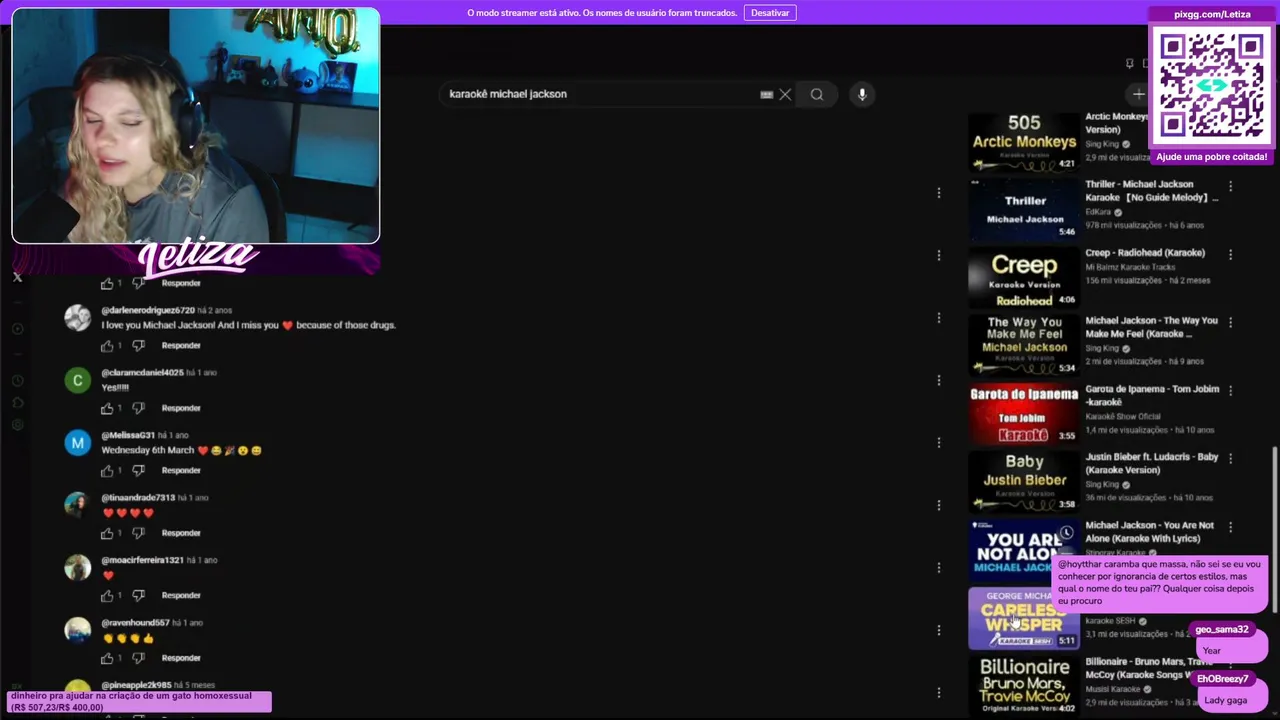
Task: Open the on-screen keyboard icon in search
Action: click(x=766, y=94)
